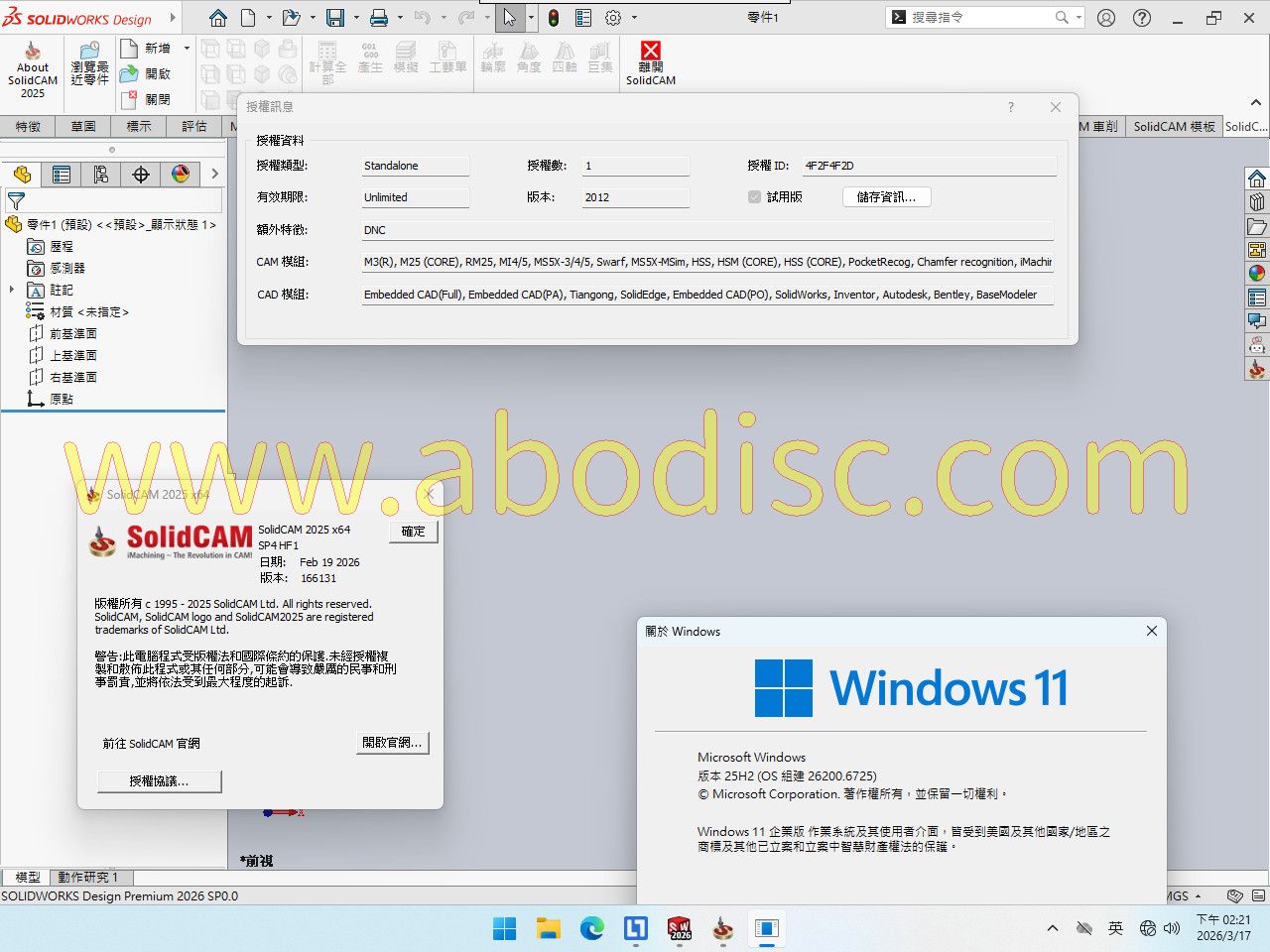Expand the 註記 annotations tree node
Viewport: 1270px width, 952px height.
tap(12, 290)
